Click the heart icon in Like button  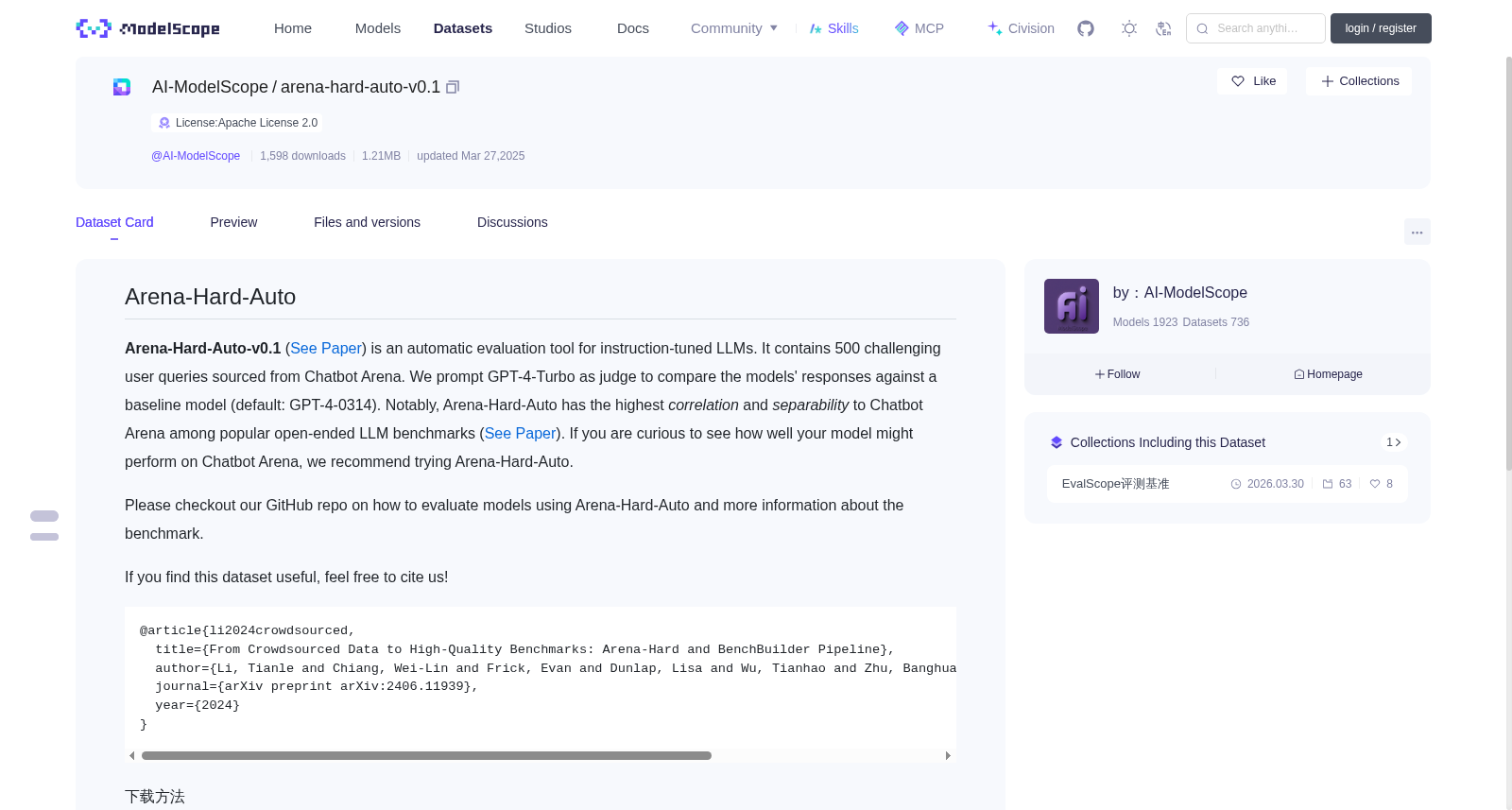(1238, 81)
